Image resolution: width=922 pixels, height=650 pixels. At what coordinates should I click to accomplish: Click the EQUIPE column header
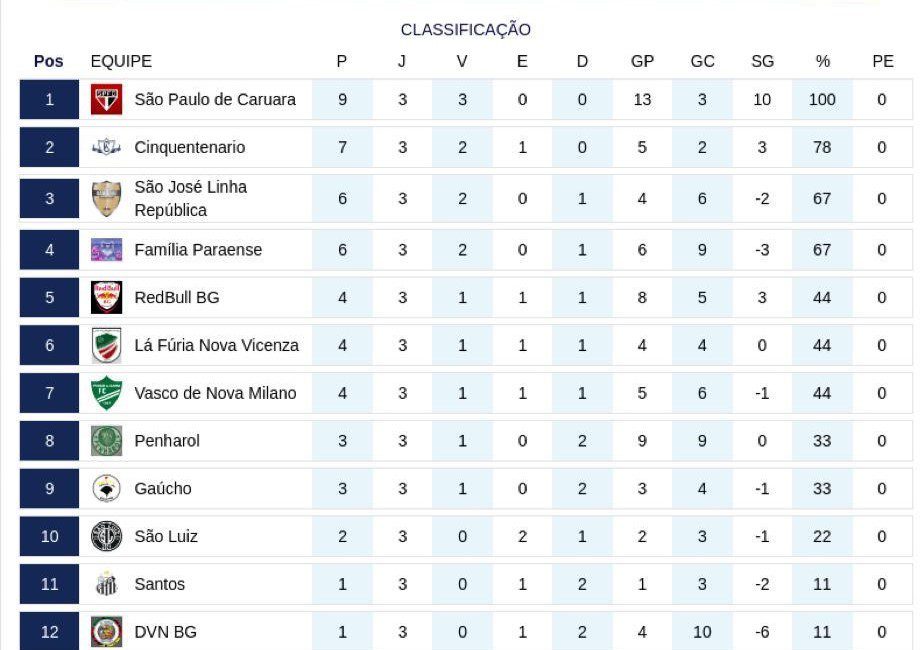(121, 61)
